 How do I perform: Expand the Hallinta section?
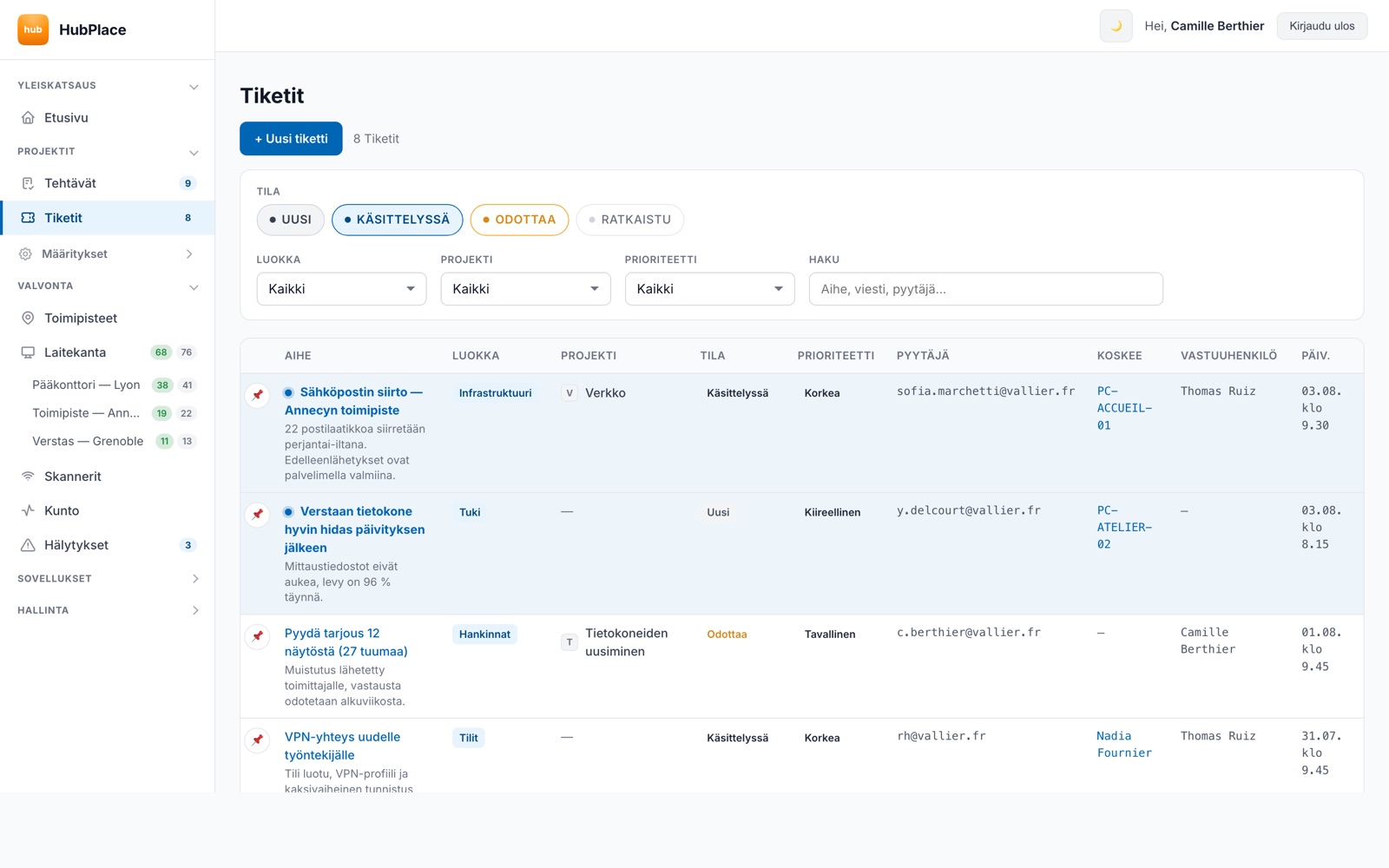[194, 610]
